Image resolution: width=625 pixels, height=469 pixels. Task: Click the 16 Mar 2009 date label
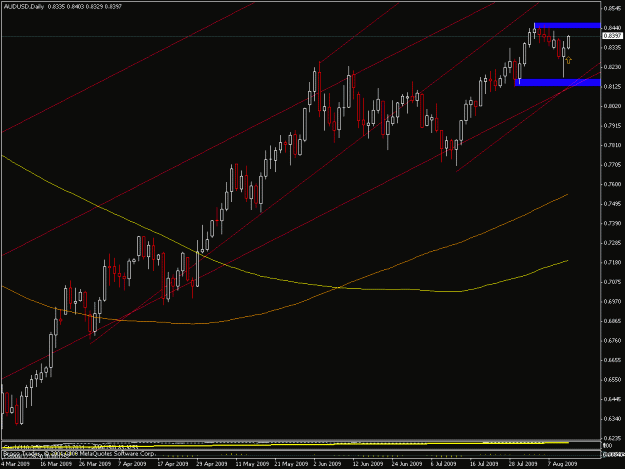click(56, 464)
